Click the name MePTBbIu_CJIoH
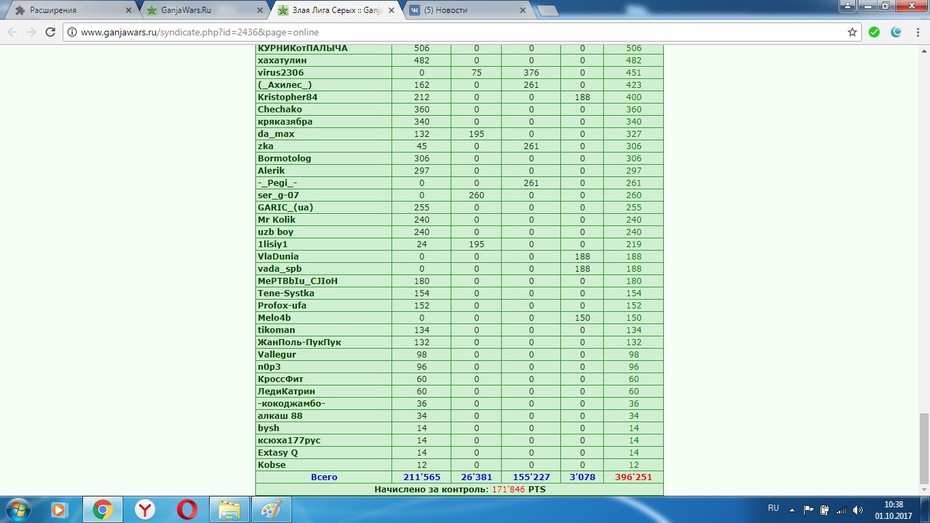Viewport: 930px width, 523px height. pos(297,281)
